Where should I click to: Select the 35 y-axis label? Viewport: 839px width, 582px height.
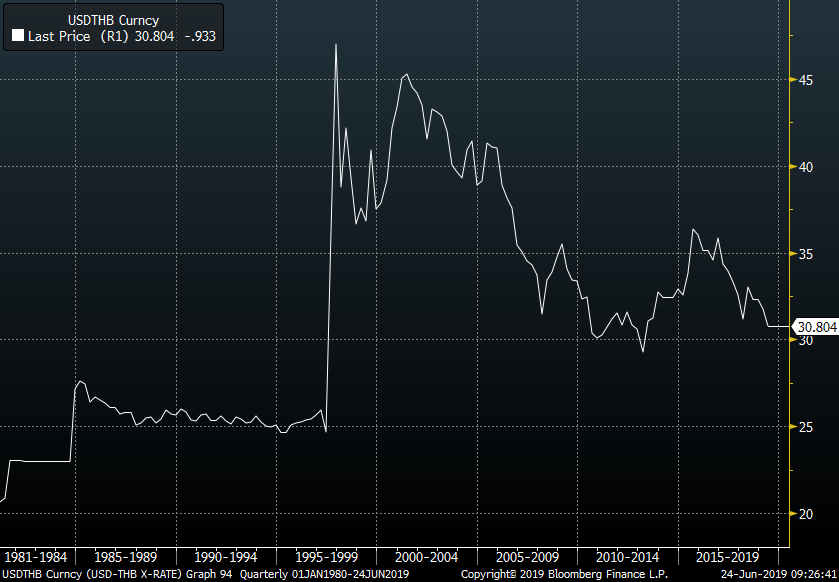(x=806, y=254)
